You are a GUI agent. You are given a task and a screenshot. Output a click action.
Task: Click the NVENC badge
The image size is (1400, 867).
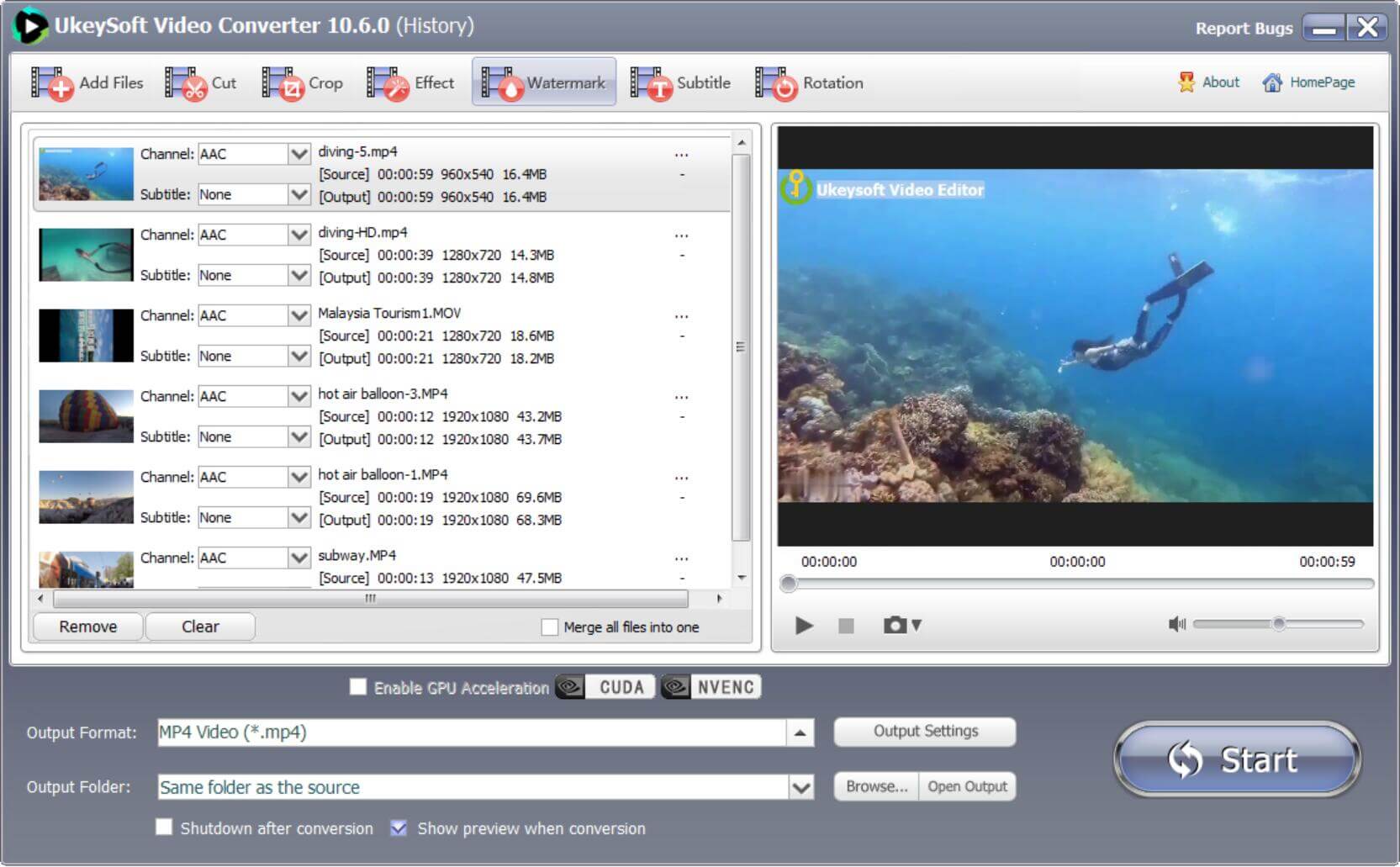coord(711,687)
